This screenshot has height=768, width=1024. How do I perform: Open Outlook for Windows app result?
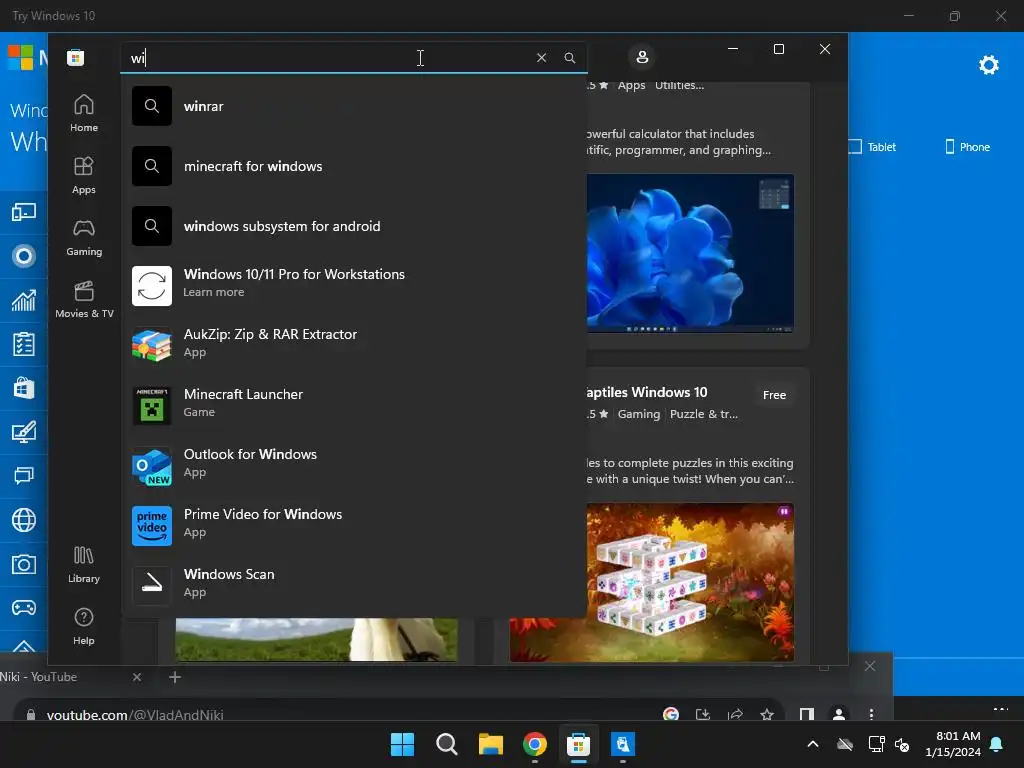point(353,464)
